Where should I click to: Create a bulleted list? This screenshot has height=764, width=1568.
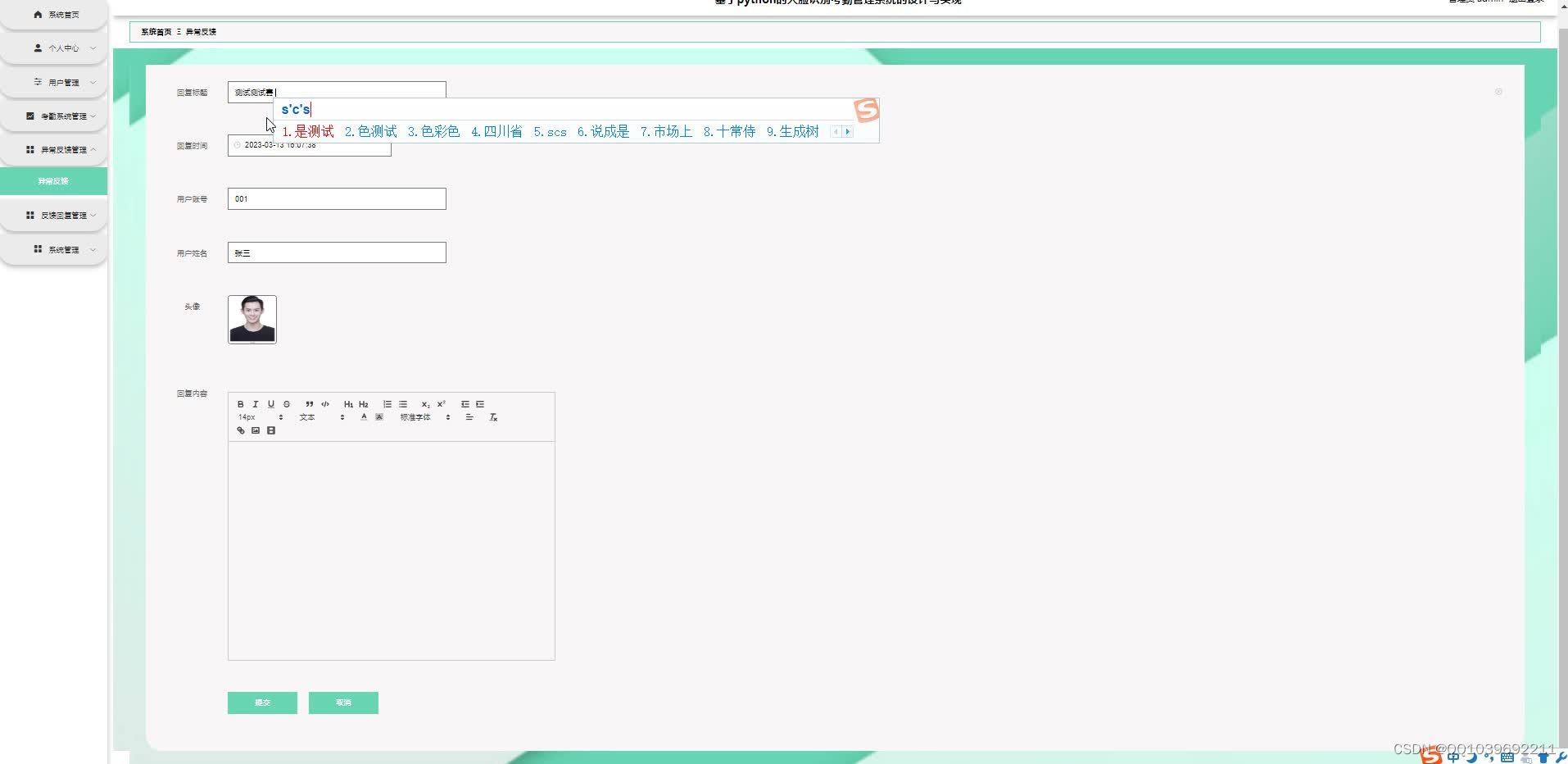403,404
